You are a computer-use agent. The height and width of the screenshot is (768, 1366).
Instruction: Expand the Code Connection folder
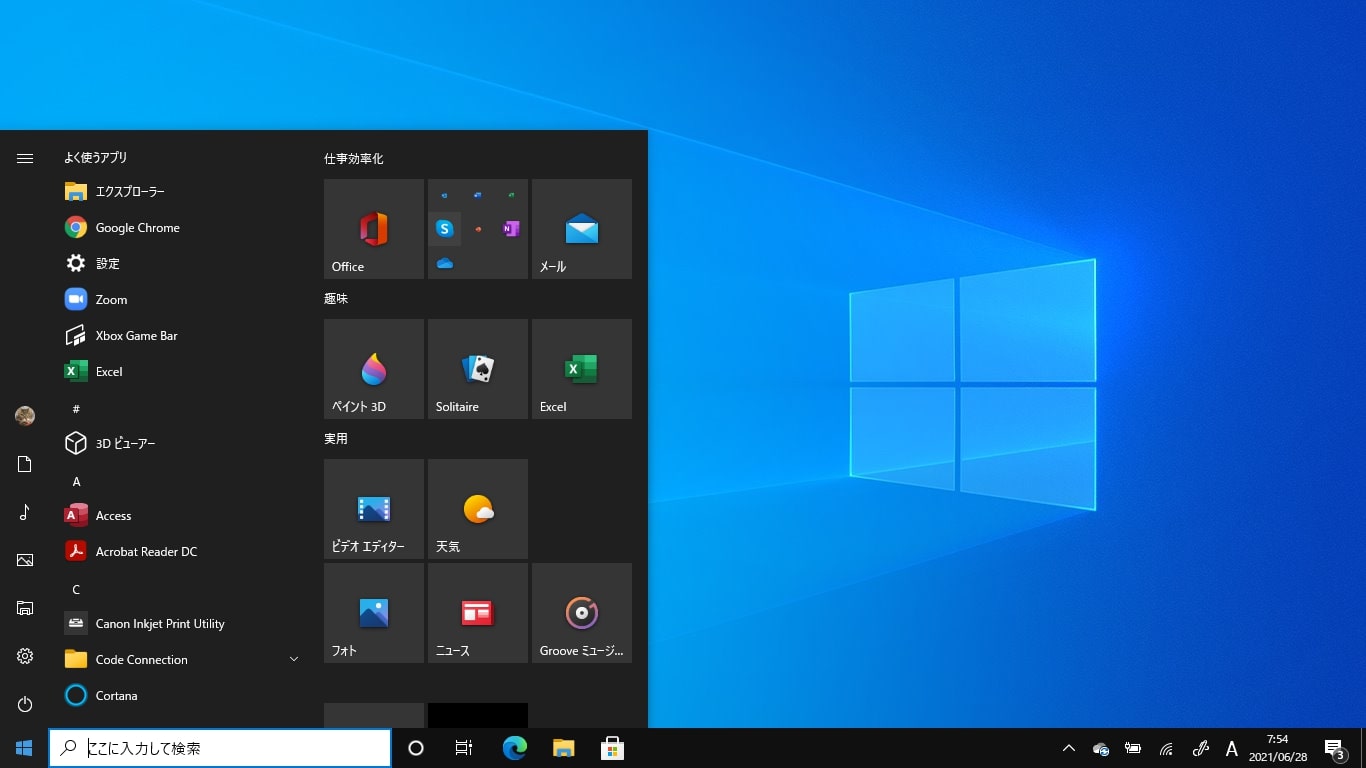click(182, 660)
